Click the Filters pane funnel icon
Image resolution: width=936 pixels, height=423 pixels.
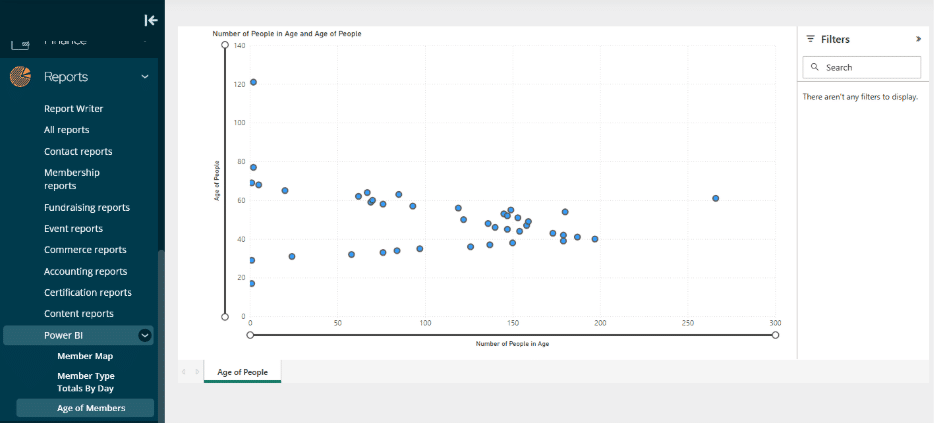[x=810, y=39]
